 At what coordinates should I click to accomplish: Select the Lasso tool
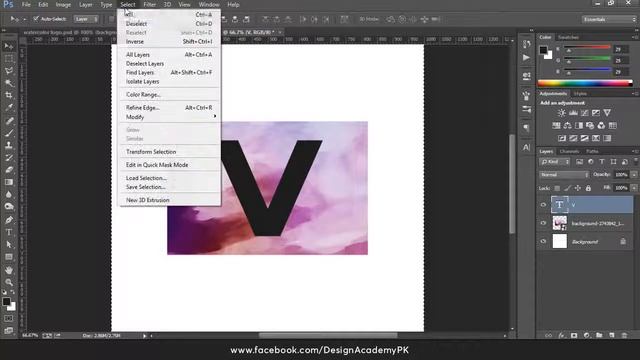click(x=9, y=71)
